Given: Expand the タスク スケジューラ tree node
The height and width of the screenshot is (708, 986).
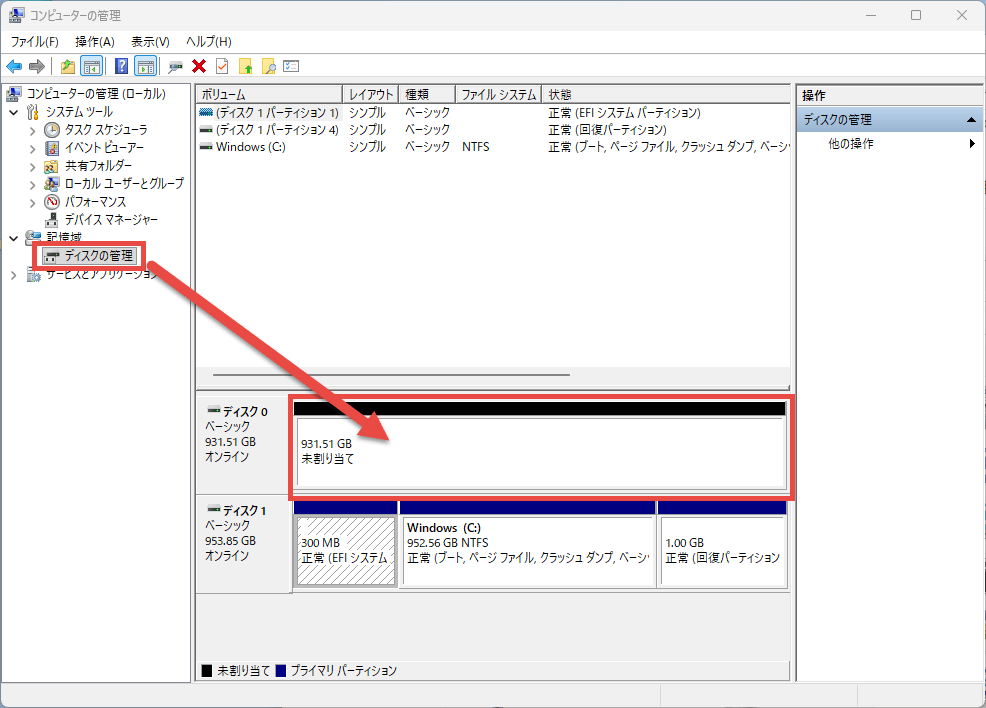Looking at the screenshot, I should (32, 130).
